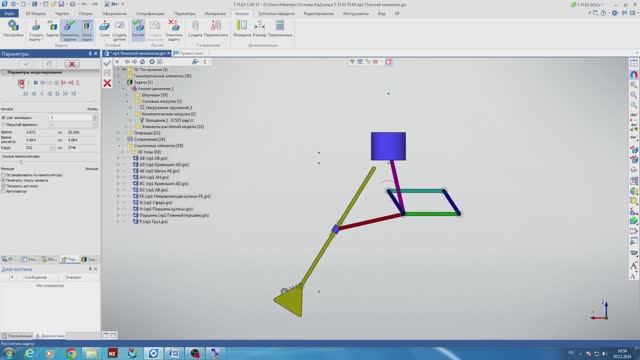Toggle the Автоповтор checkbox
Image resolution: width=640 pixels, height=360 pixels.
[3, 191]
